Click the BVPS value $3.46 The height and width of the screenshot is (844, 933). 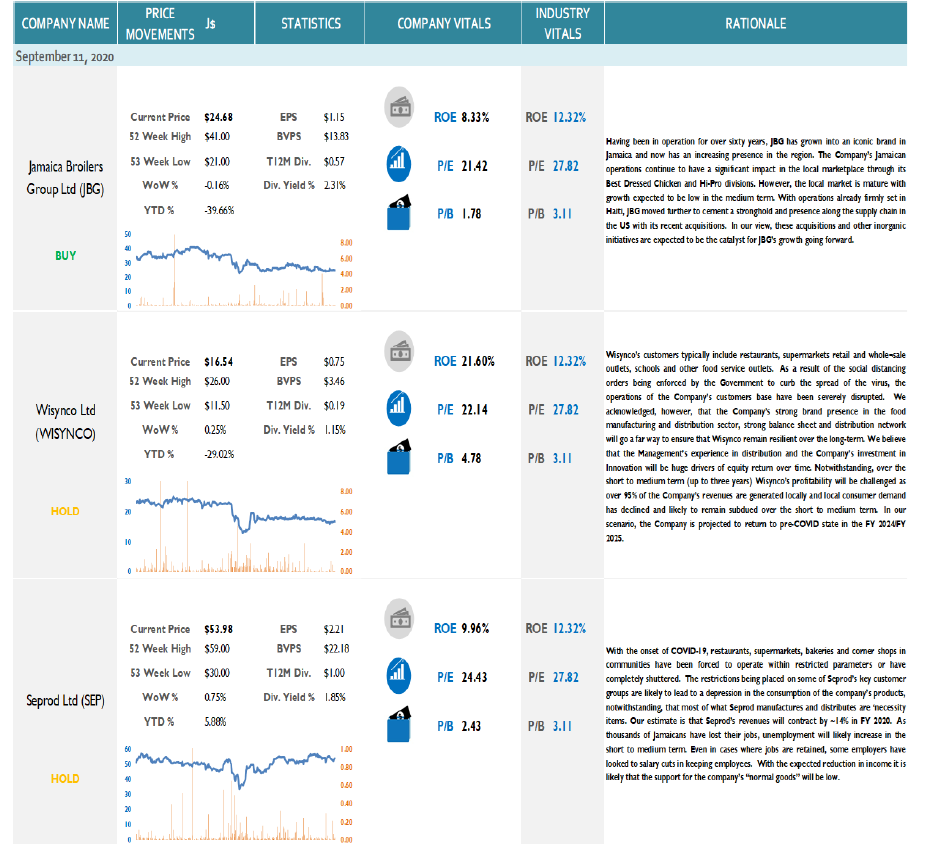[x=334, y=381]
